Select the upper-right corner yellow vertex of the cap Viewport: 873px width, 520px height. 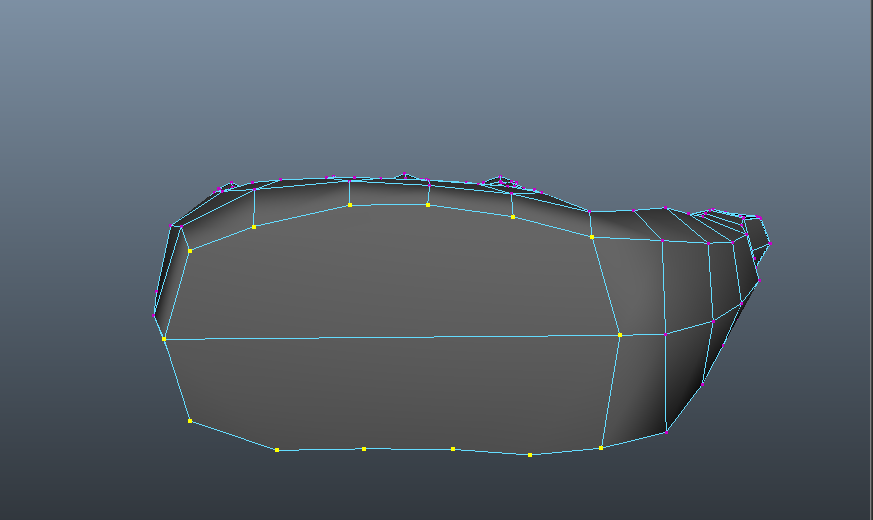pyautogui.click(x=592, y=237)
